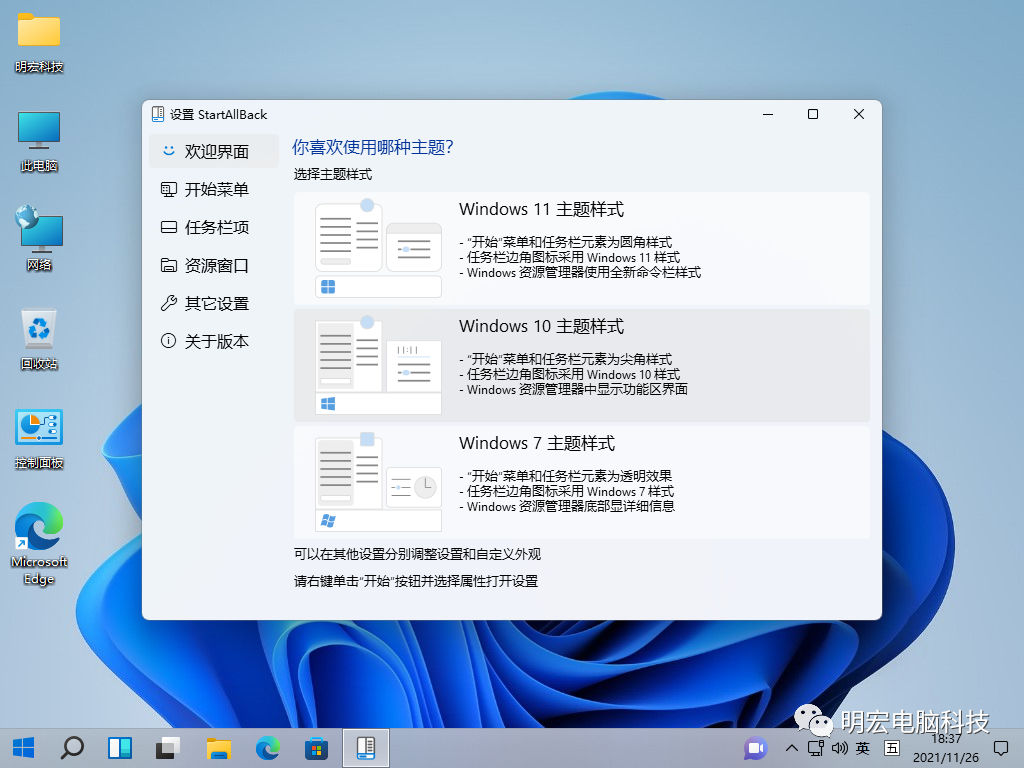The width and height of the screenshot is (1024, 768).
Task: Toggle the 英 input language indicator
Action: coord(863,748)
